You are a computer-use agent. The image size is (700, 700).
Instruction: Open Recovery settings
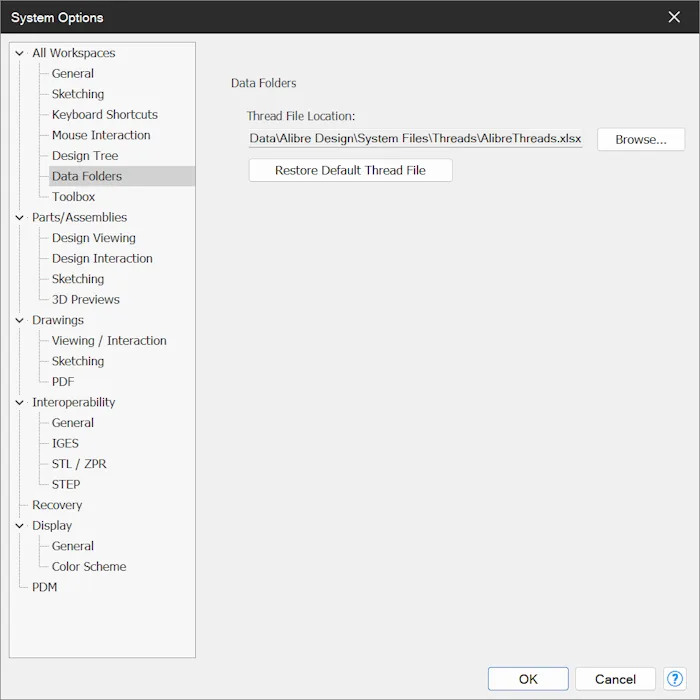[57, 504]
